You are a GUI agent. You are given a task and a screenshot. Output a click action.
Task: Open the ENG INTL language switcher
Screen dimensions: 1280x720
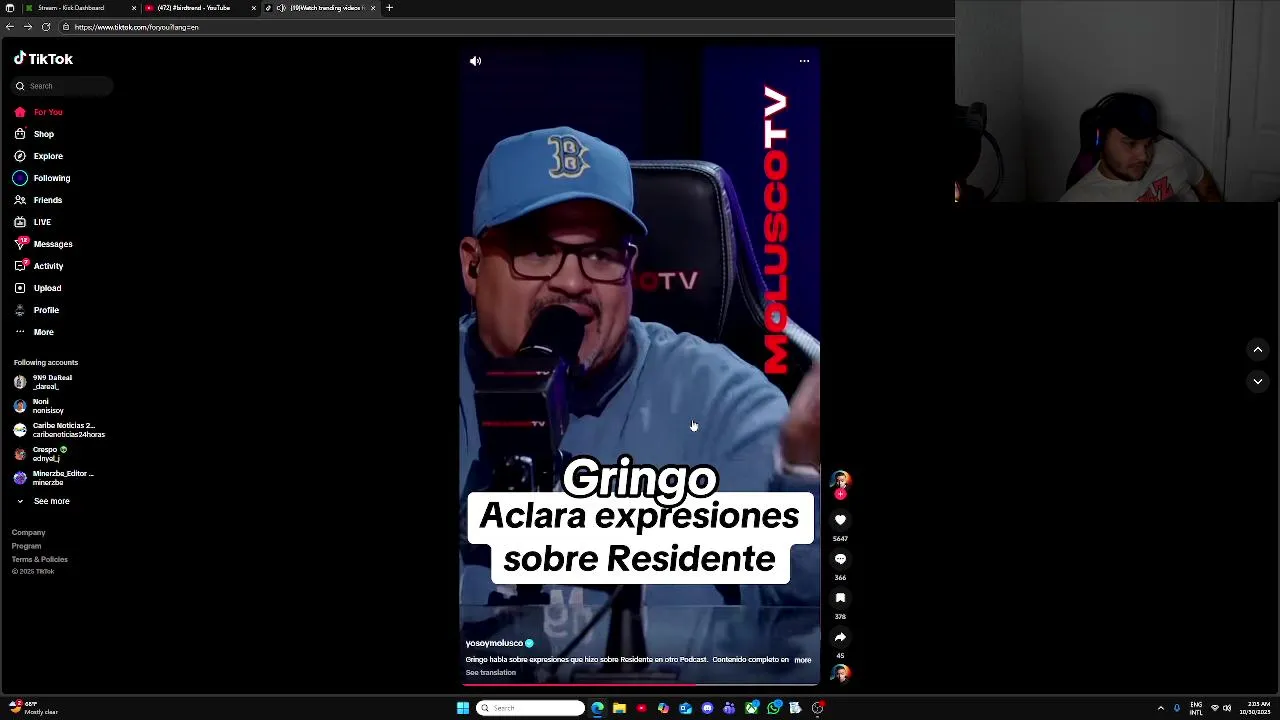coord(1196,708)
